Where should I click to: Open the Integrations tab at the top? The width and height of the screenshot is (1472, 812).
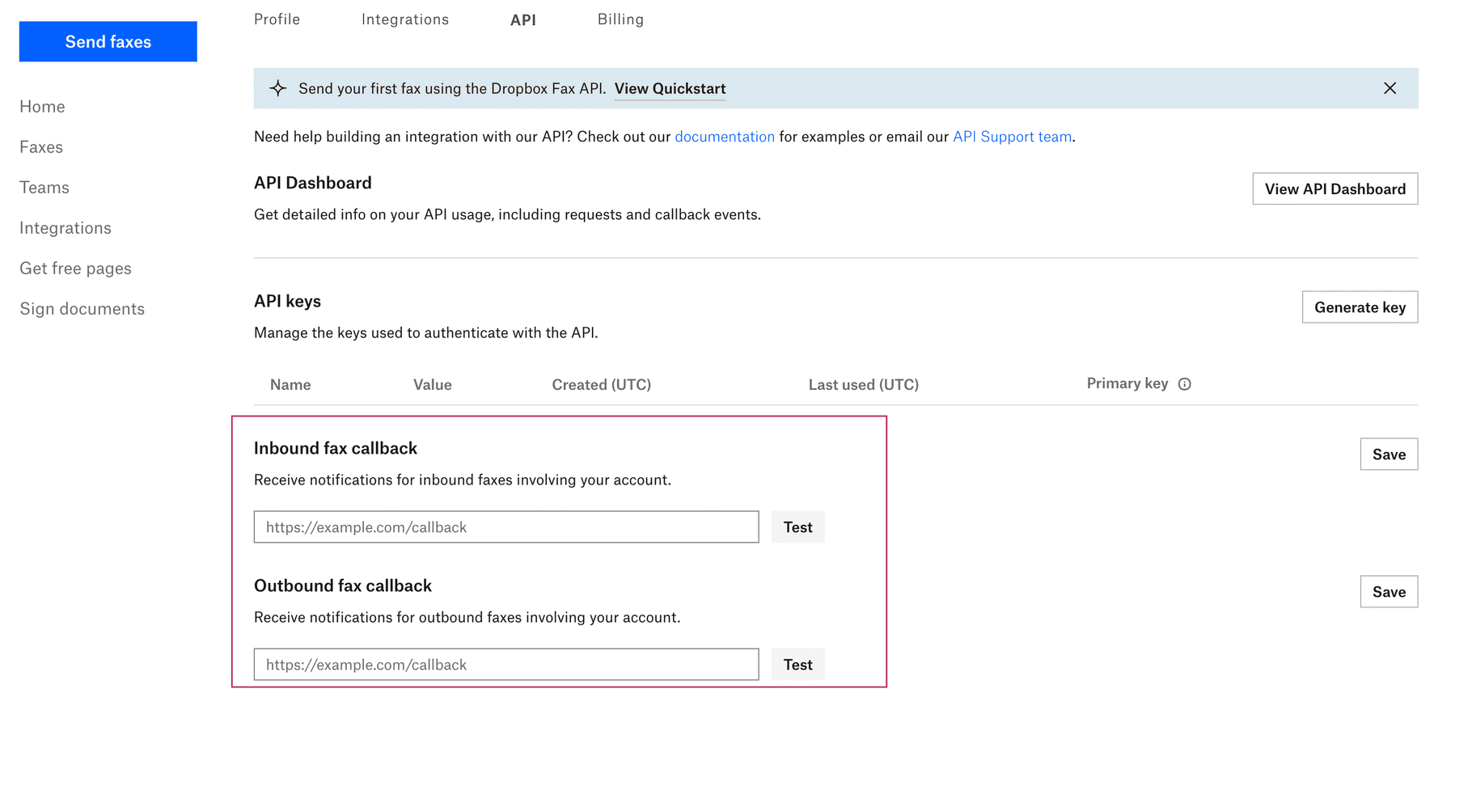(x=405, y=19)
